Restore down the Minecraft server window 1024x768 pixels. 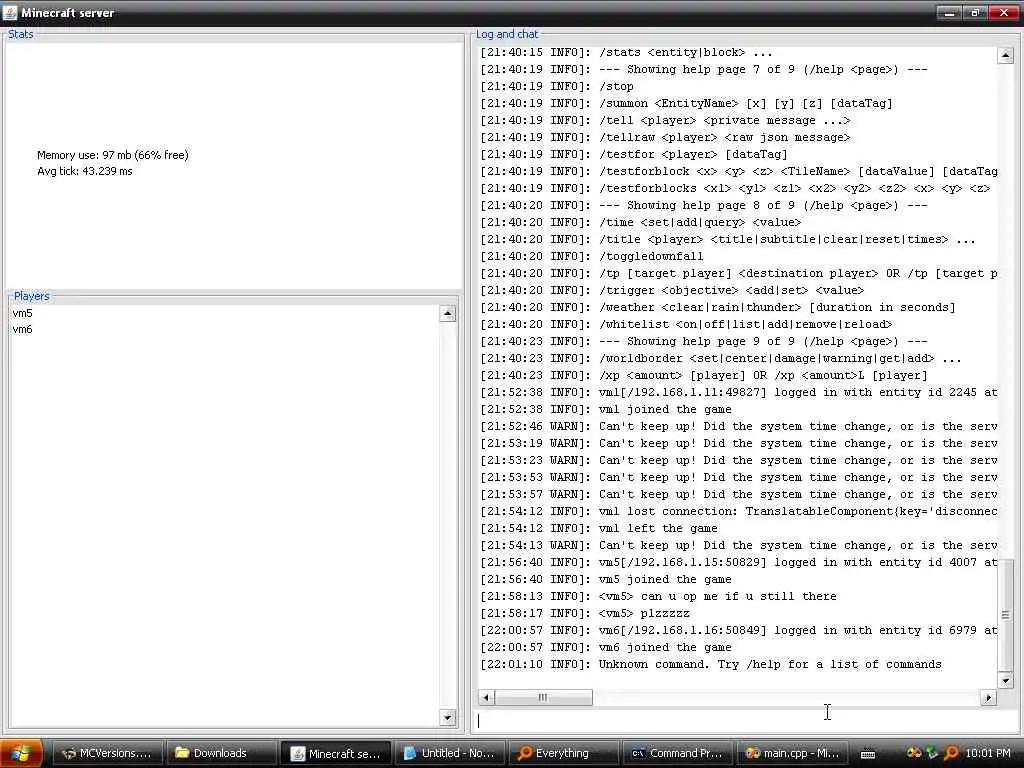[976, 12]
